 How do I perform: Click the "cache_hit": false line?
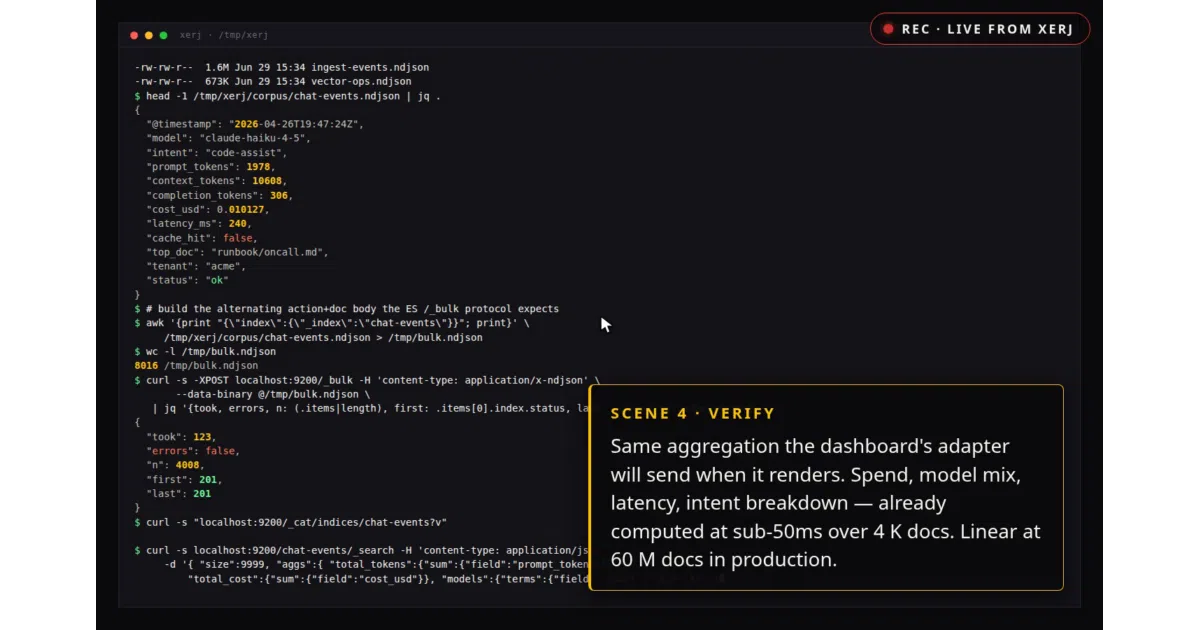202,238
